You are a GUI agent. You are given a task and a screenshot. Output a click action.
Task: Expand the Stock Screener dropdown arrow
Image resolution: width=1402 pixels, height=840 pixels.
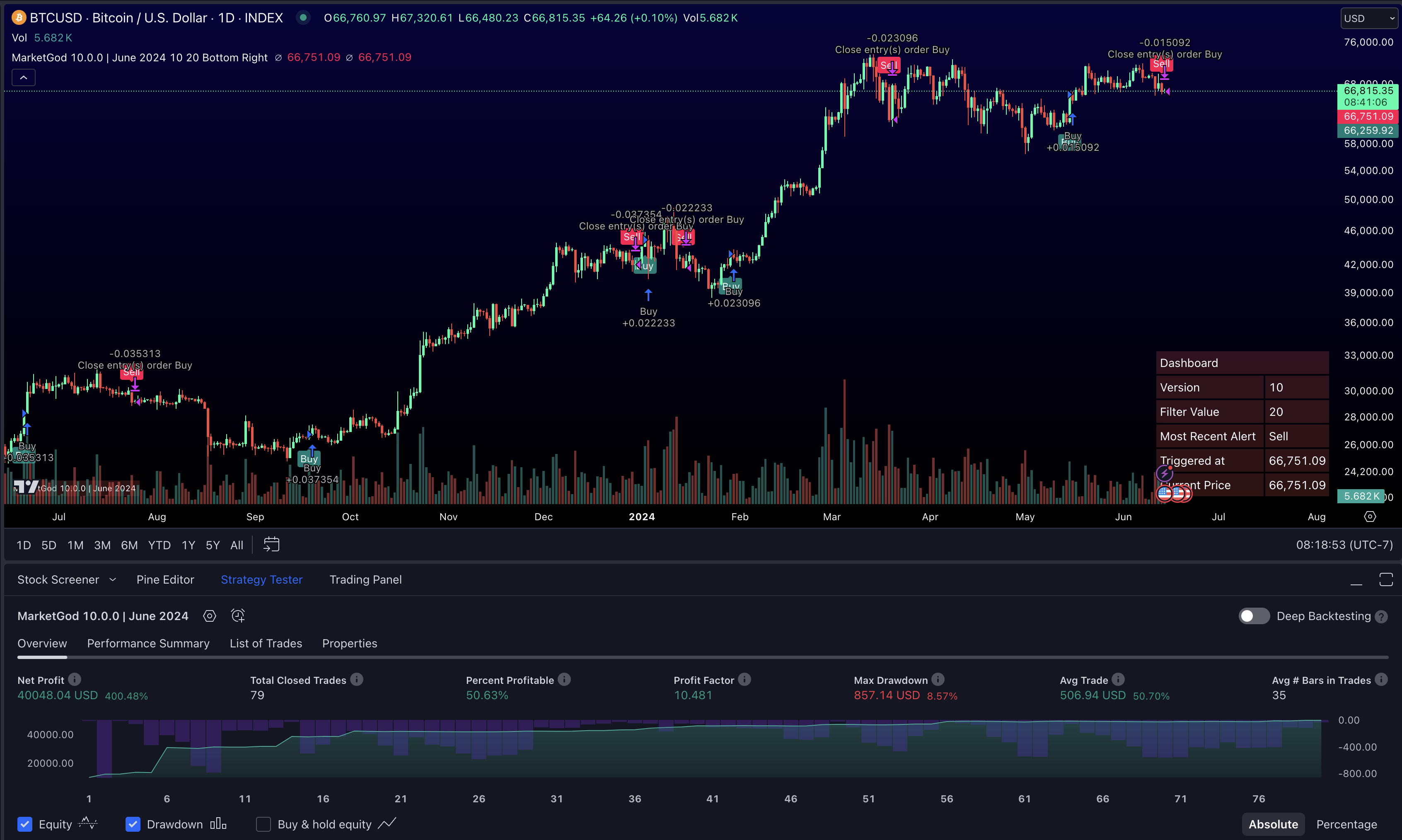click(x=113, y=579)
